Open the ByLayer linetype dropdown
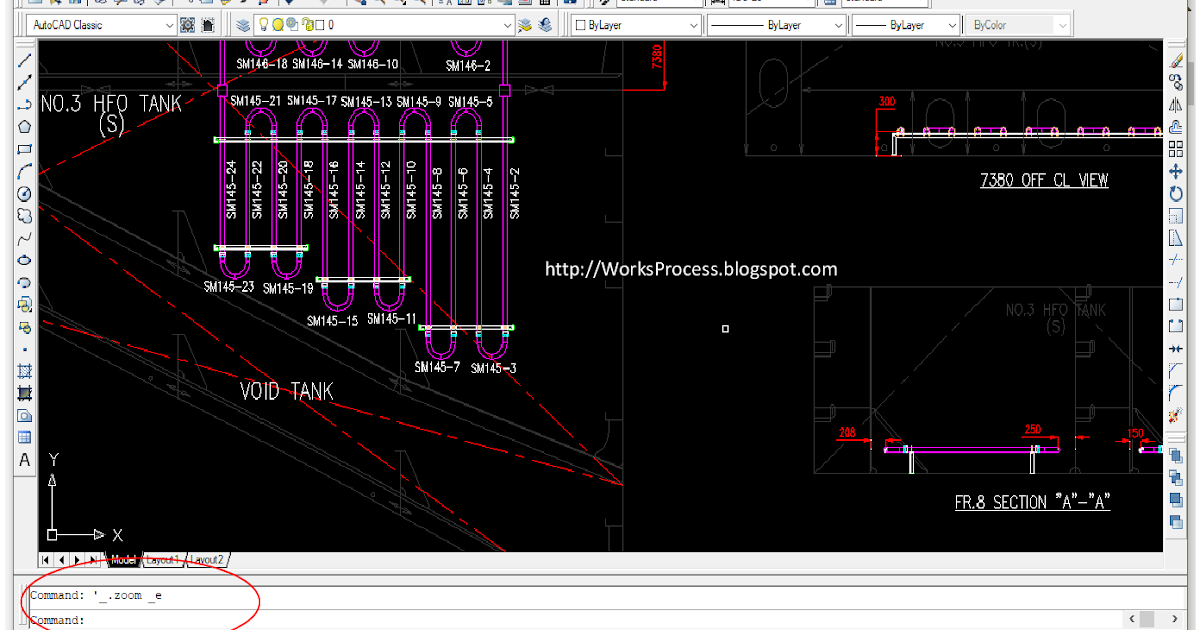 click(836, 25)
